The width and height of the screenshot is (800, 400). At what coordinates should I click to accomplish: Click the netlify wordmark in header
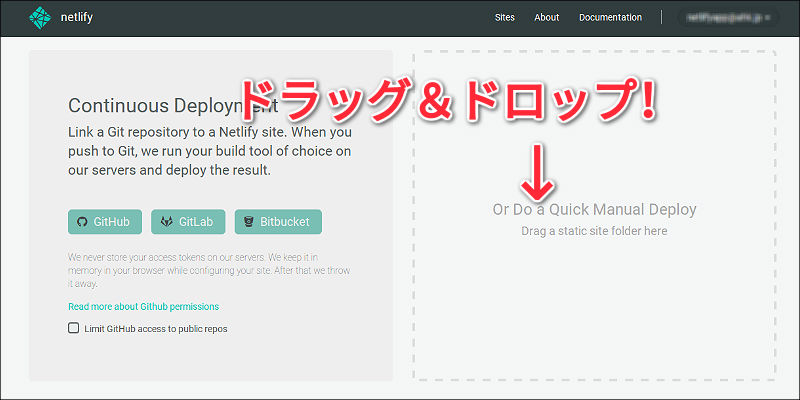tap(77, 18)
